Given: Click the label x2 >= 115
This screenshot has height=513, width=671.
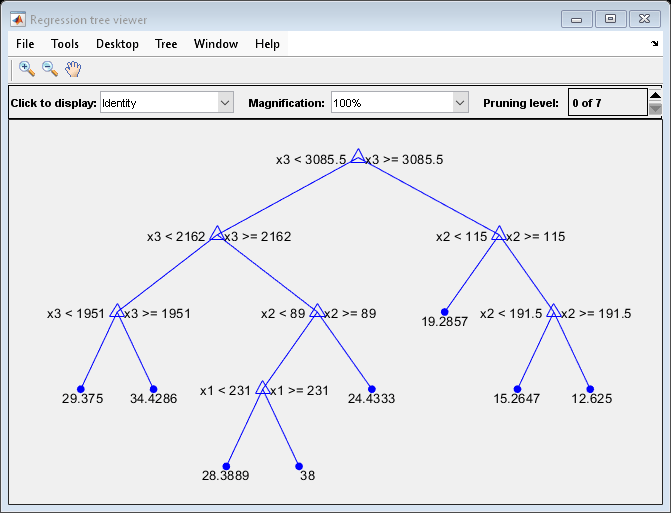Looking at the screenshot, I should coord(536,237).
